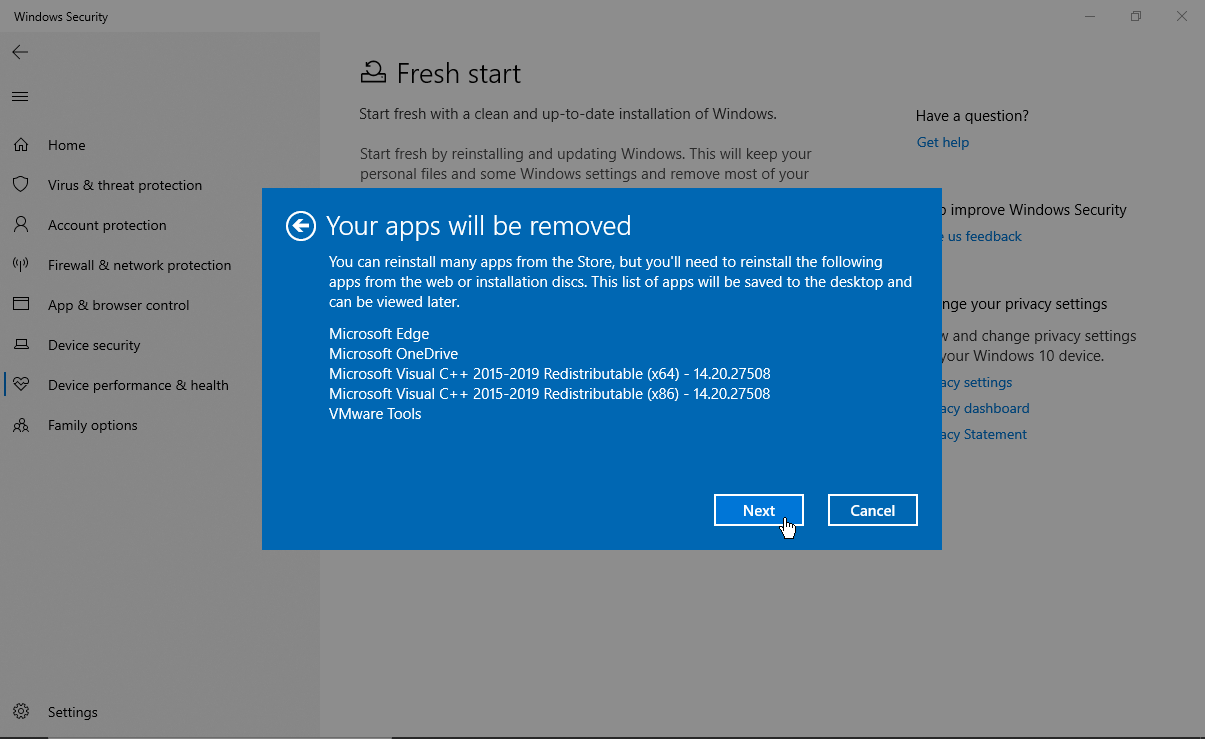This screenshot has width=1205, height=739.
Task: Click the Family options people icon
Action: point(21,425)
